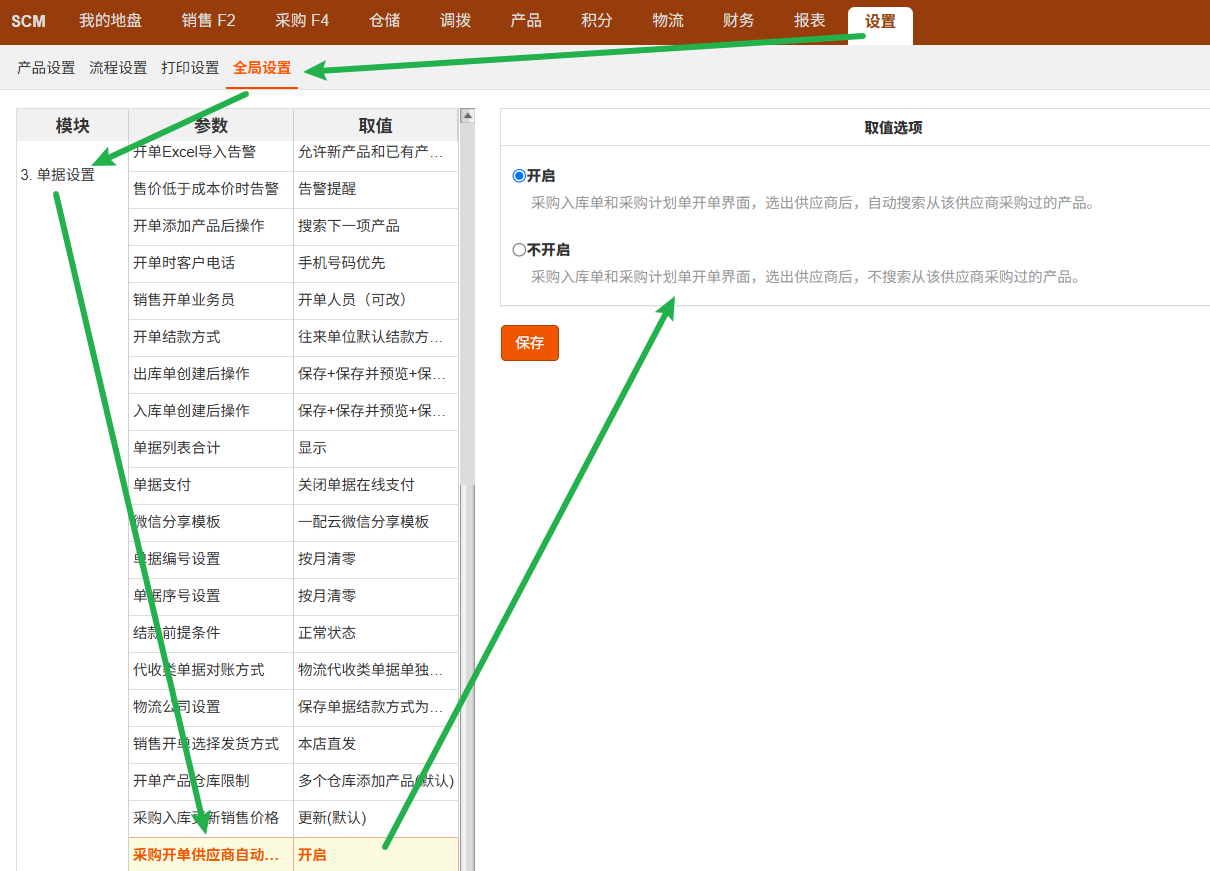The height and width of the screenshot is (871, 1210).
Task: Click the SCM logo link
Action: click(29, 21)
